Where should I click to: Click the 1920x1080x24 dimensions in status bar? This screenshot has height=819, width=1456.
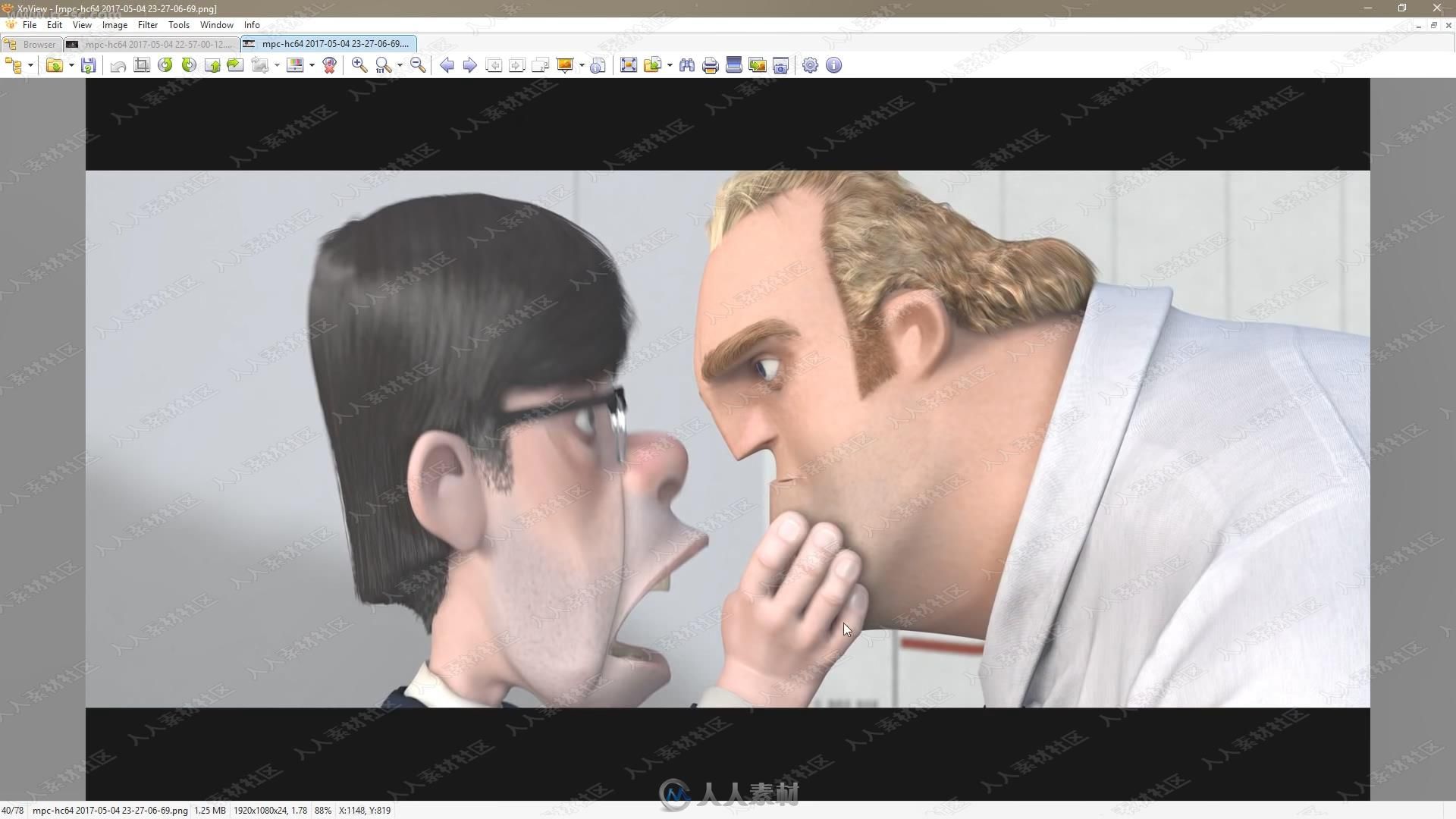coord(270,811)
